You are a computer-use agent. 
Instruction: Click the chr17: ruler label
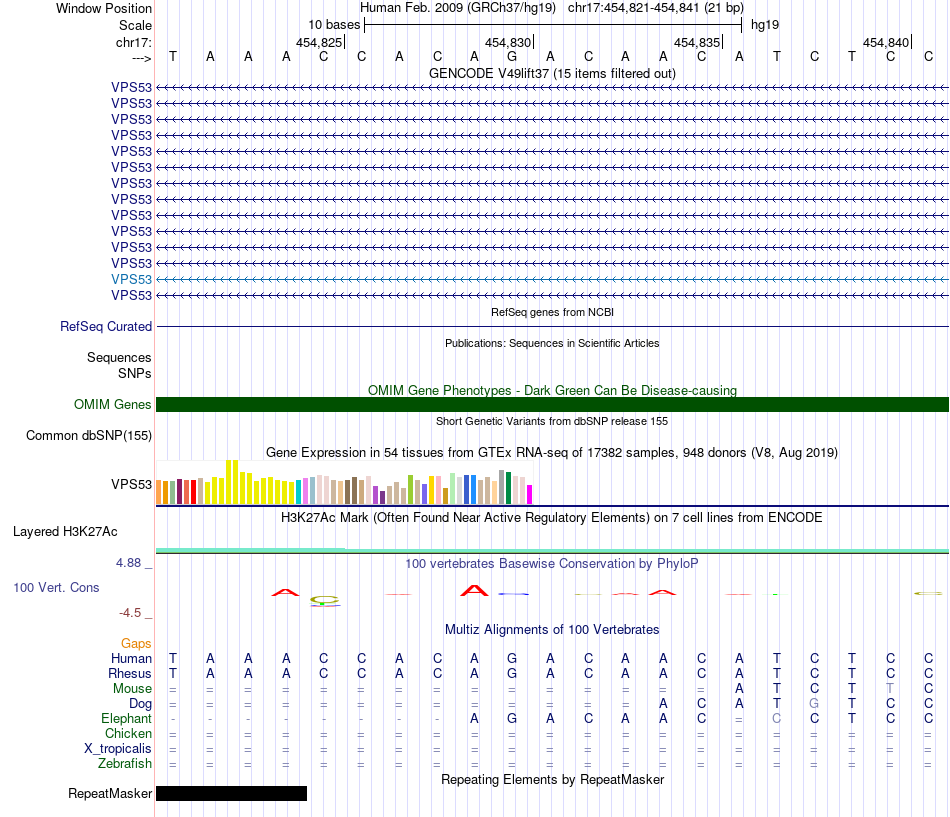tap(133, 42)
